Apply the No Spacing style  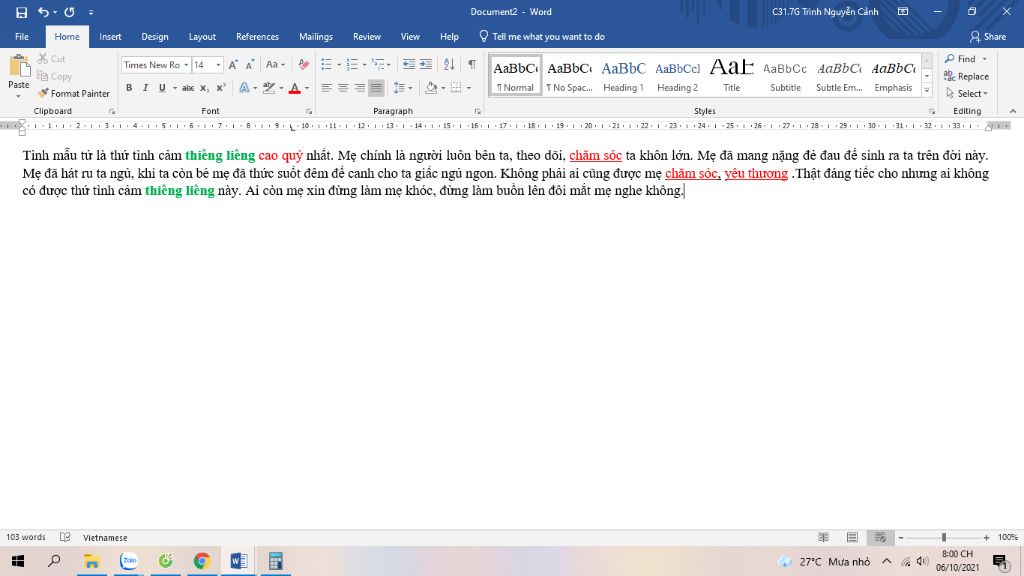coord(569,75)
